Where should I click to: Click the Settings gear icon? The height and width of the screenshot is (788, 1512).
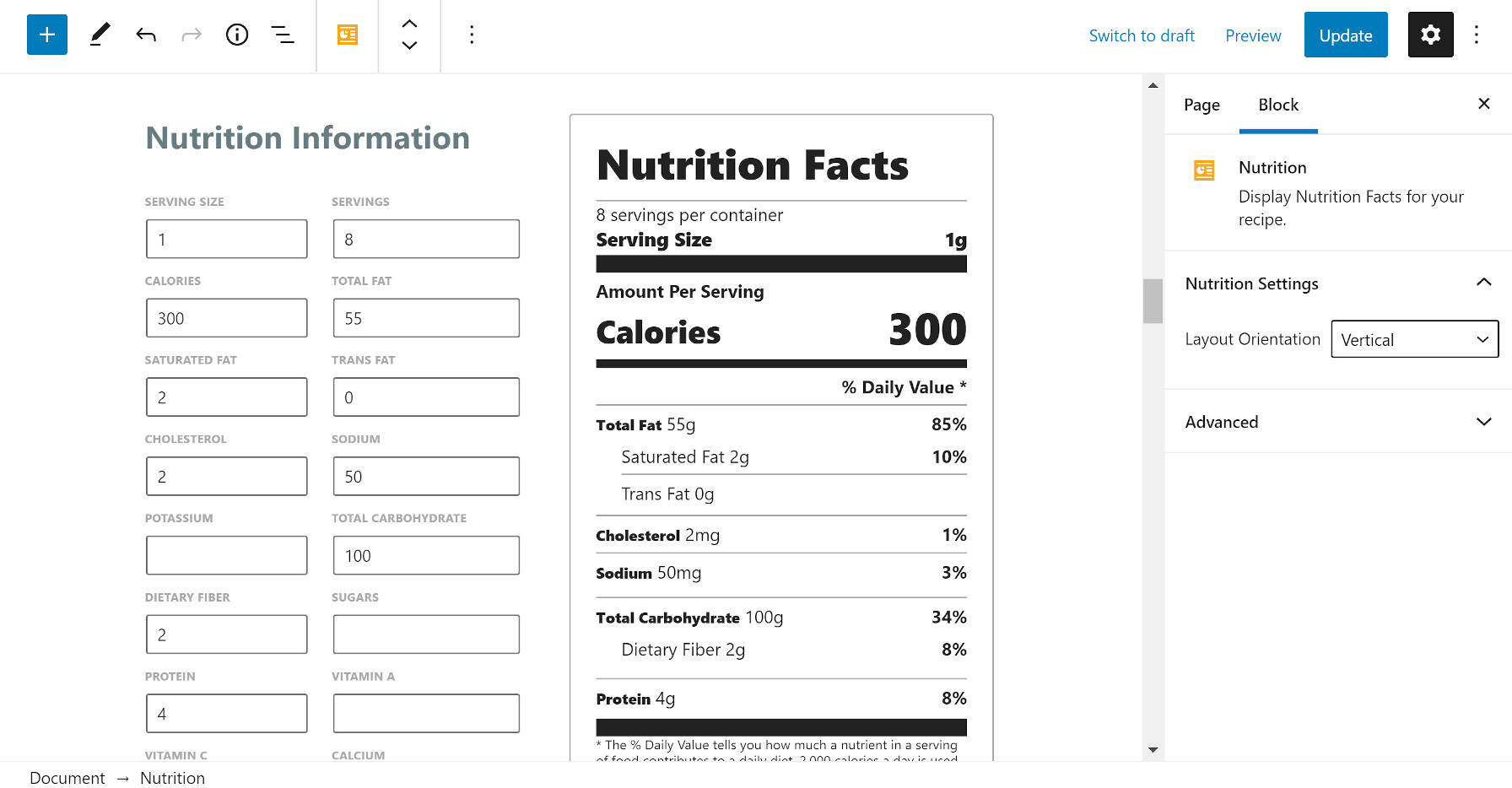[1429, 35]
